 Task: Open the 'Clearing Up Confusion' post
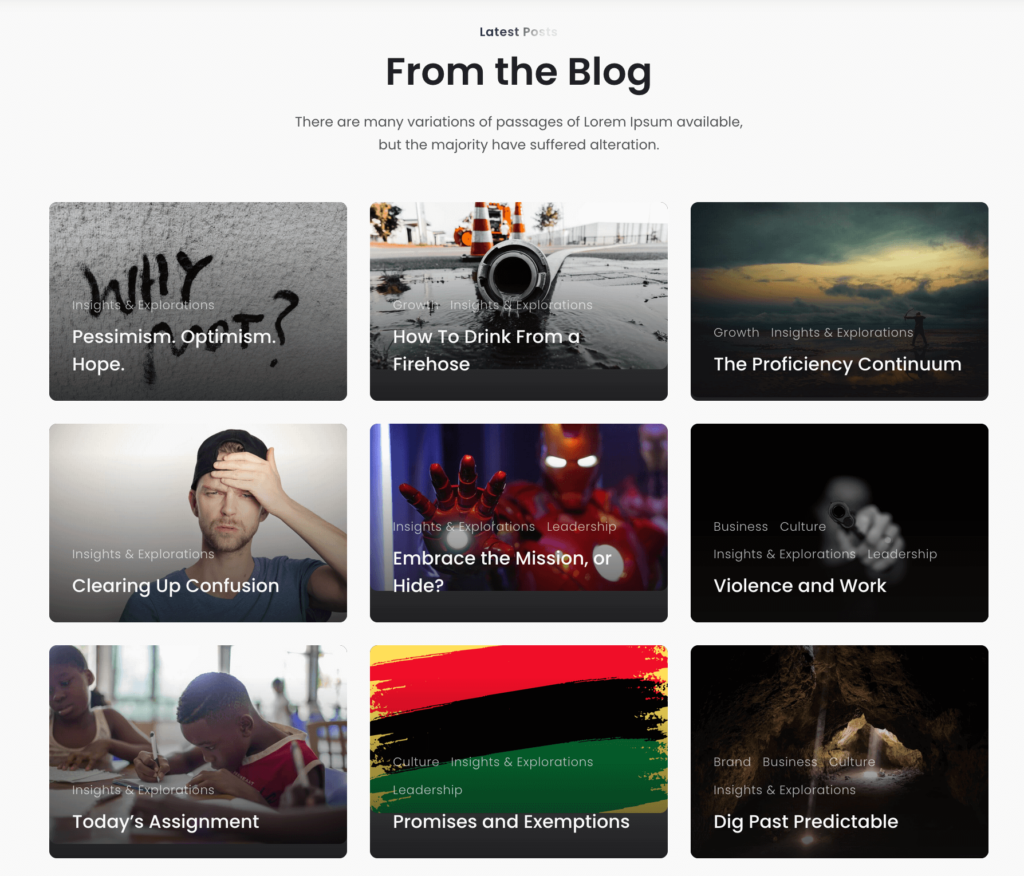(x=175, y=585)
